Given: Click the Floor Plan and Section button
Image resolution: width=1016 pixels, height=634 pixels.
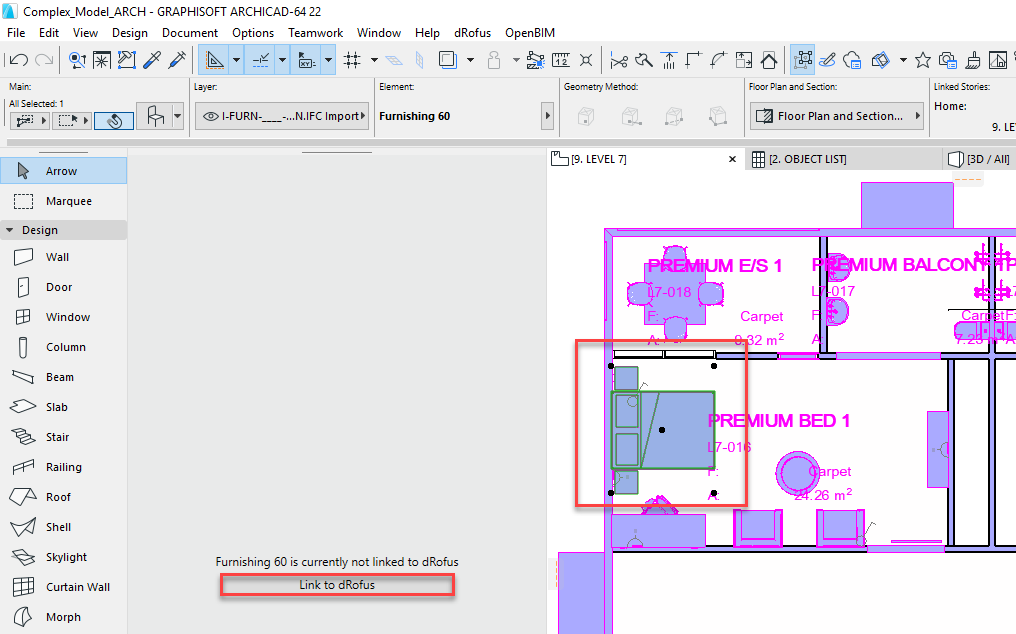Looking at the screenshot, I should pyautogui.click(x=836, y=115).
